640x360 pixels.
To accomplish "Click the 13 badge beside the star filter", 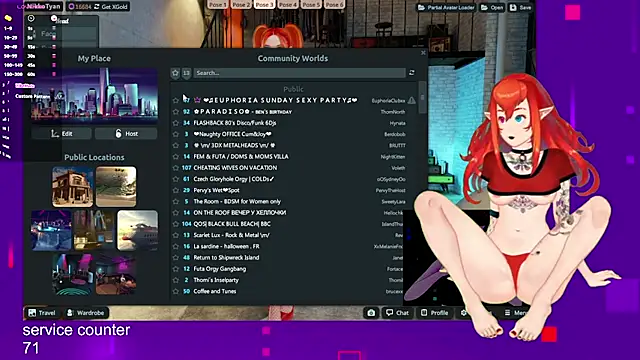I will (186, 73).
